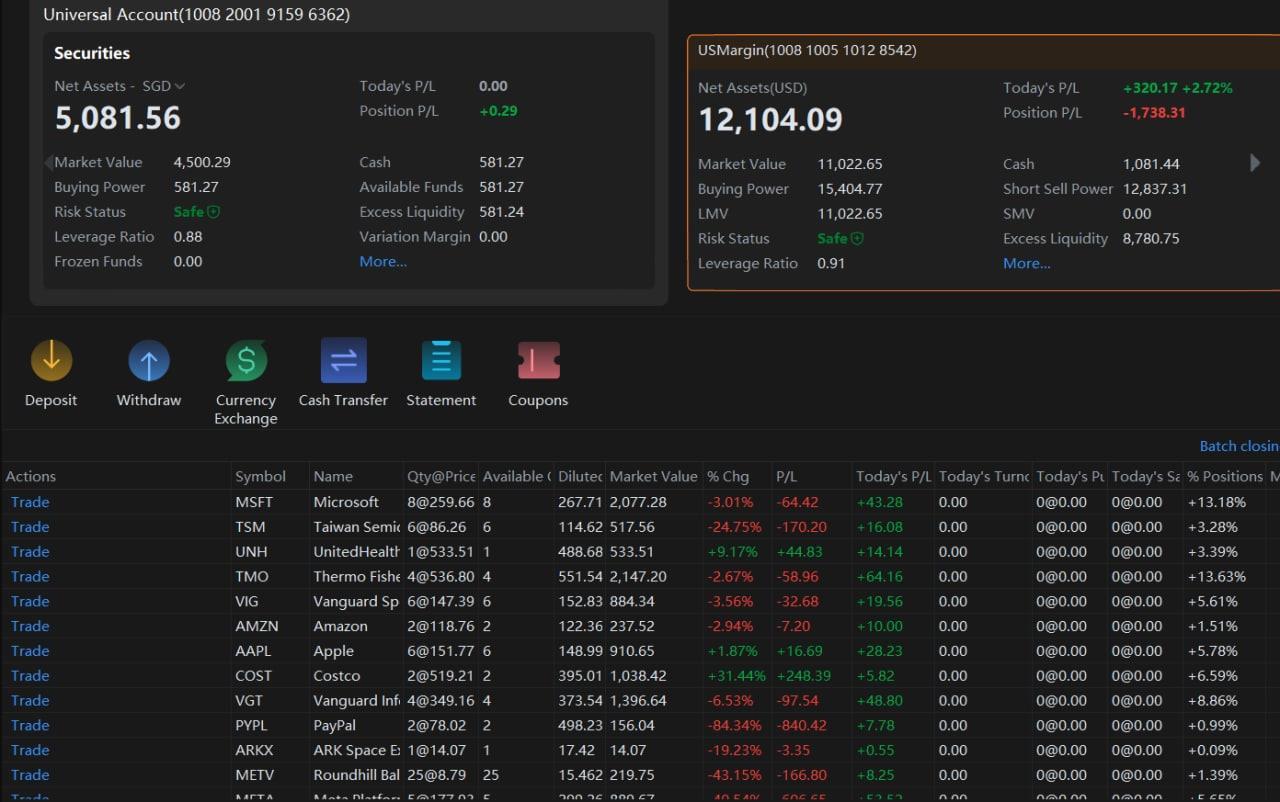Open the SGD currency dropdown
Image resolution: width=1280 pixels, height=802 pixels.
[164, 87]
